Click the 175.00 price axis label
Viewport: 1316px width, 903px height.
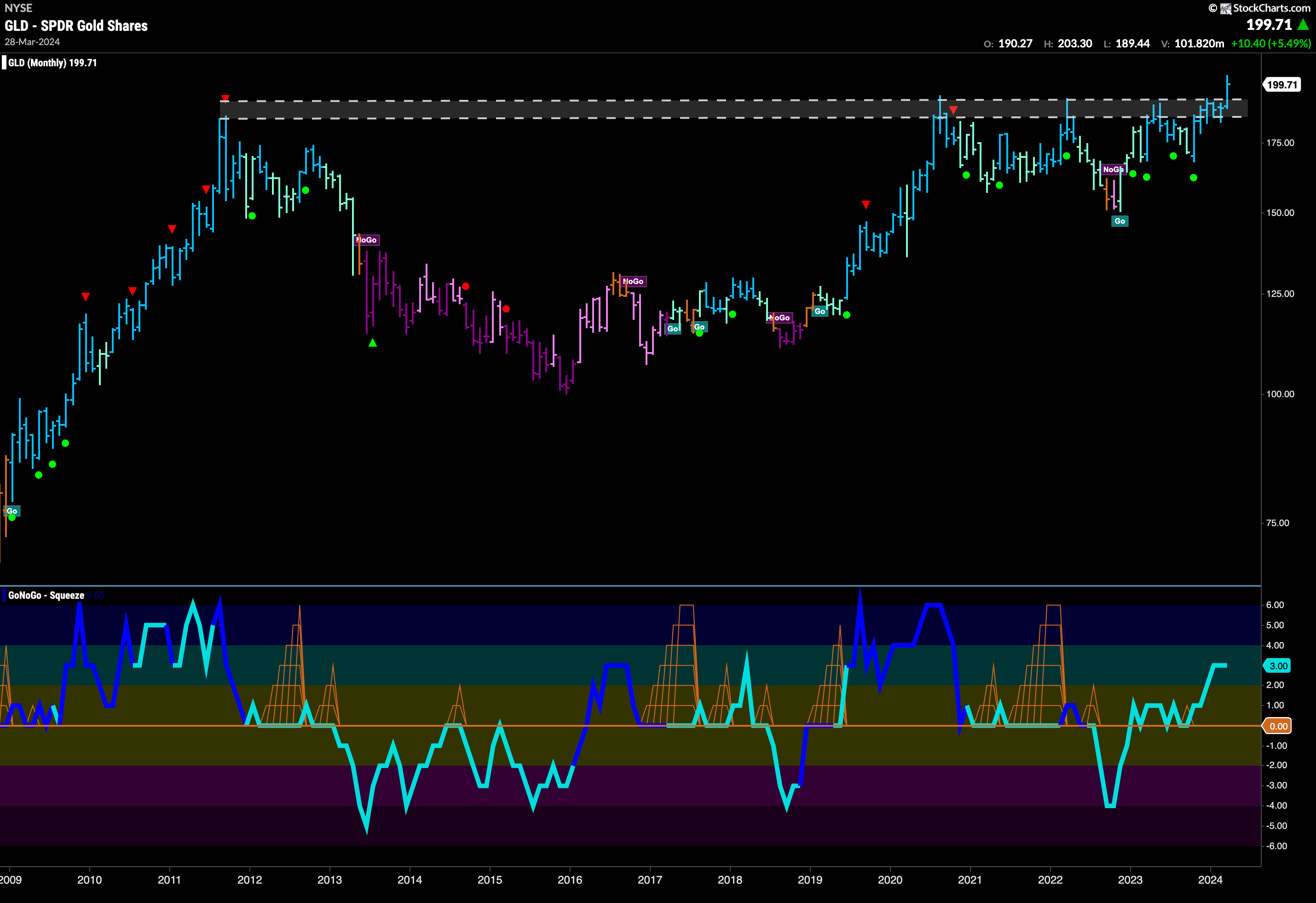[1280, 143]
